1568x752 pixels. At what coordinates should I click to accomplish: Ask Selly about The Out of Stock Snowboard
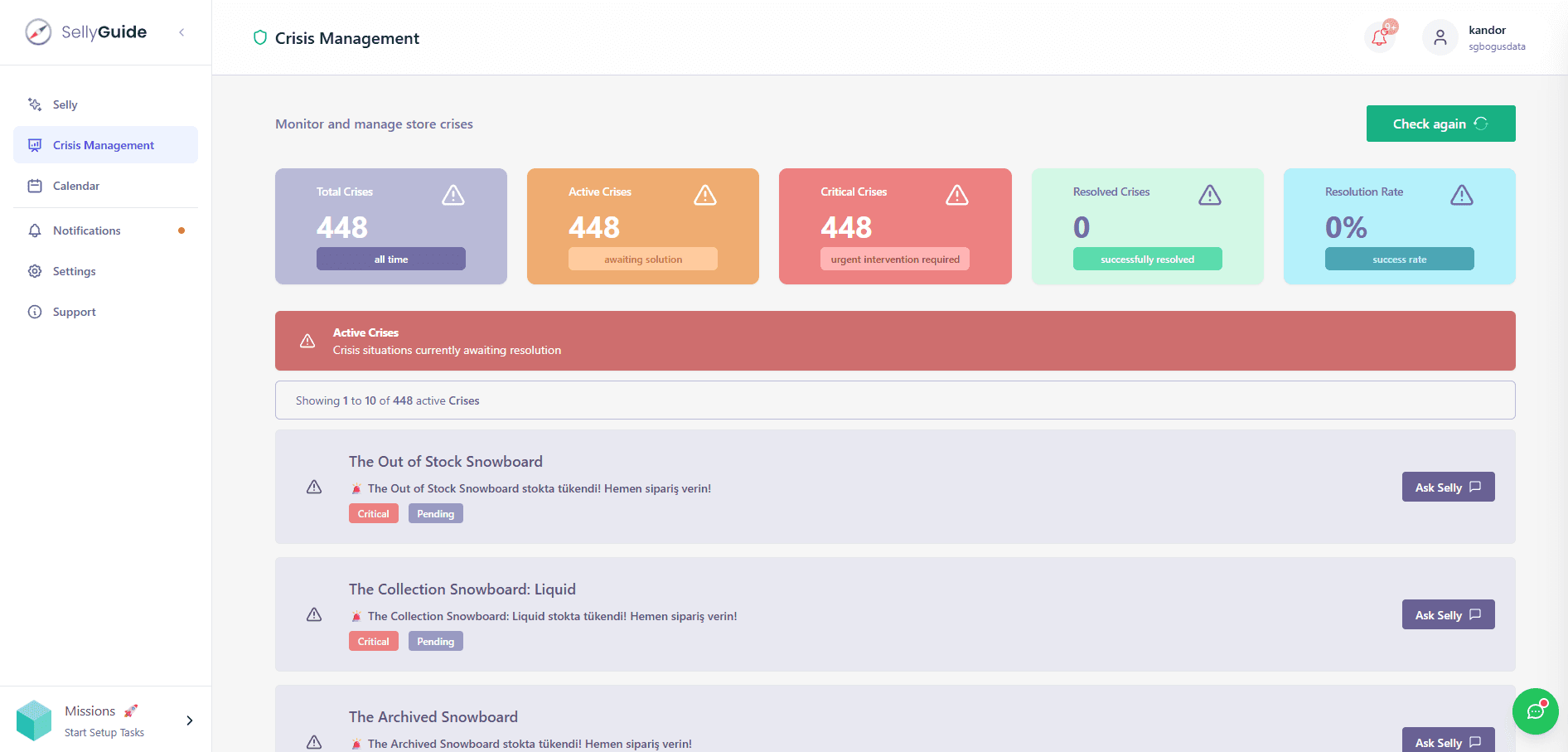[1448, 487]
